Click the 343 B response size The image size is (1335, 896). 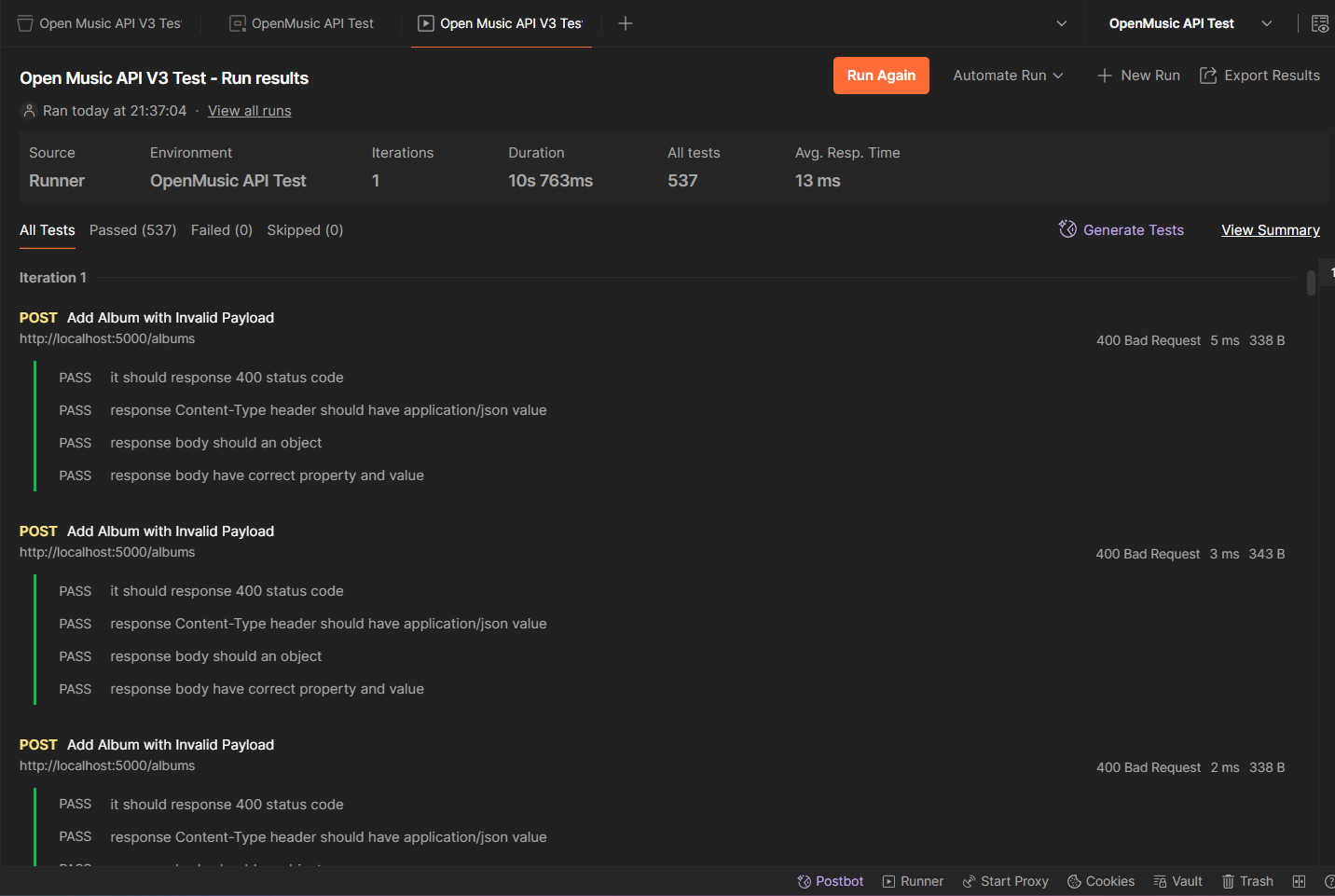[x=1267, y=554]
